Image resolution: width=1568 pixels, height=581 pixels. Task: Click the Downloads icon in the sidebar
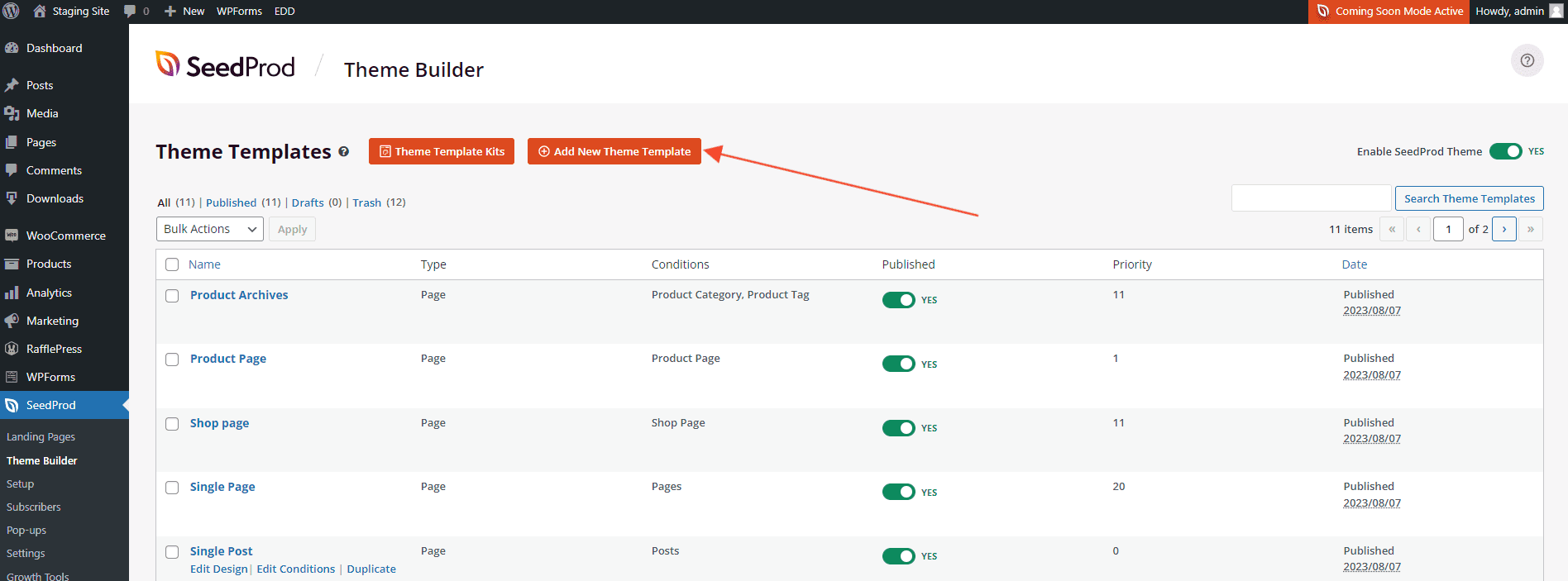click(x=12, y=198)
